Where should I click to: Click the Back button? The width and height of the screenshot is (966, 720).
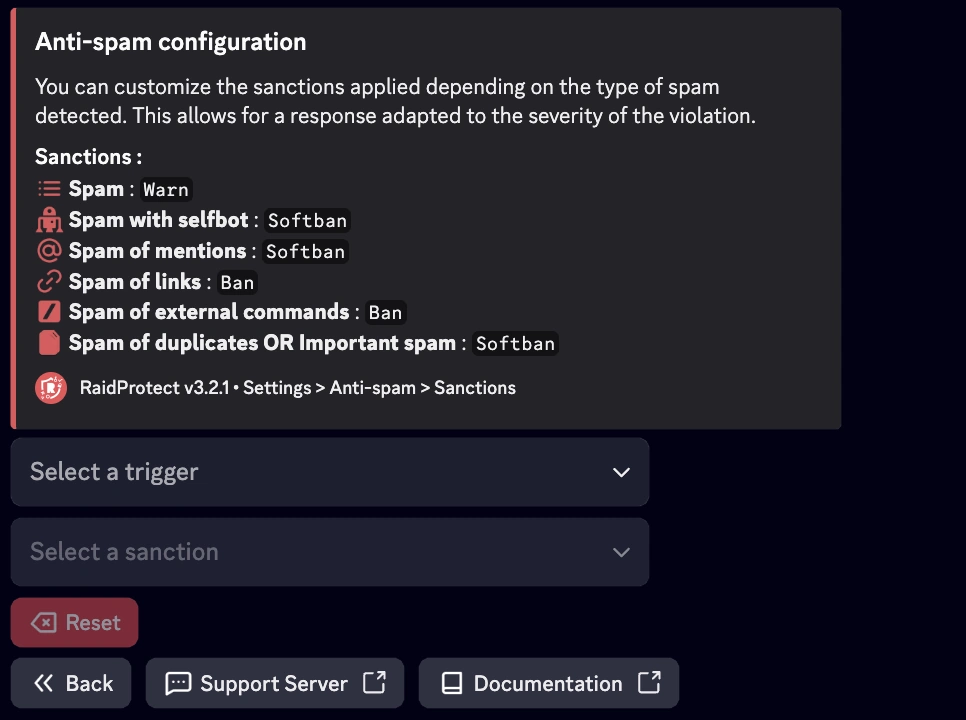tap(70, 683)
